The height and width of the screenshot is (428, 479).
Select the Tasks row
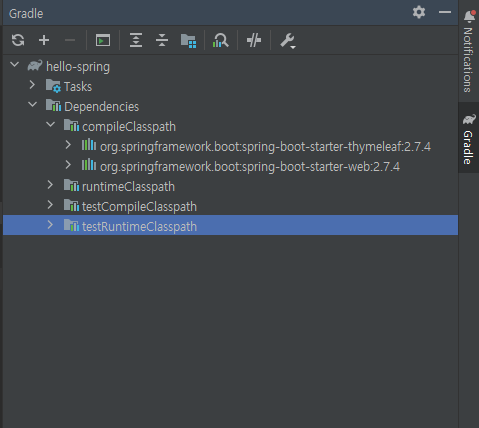230,86
